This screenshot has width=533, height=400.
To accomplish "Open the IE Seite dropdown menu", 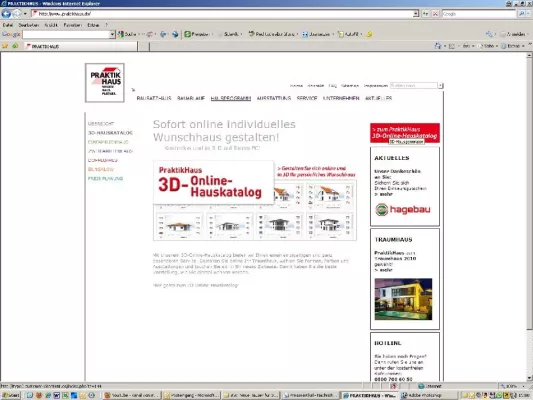I will coord(489,46).
